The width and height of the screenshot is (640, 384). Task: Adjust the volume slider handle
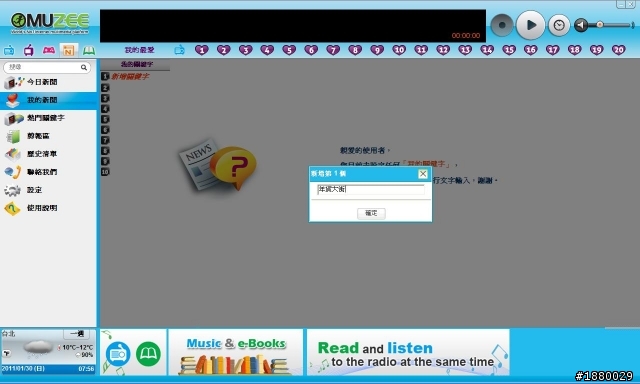pos(600,25)
